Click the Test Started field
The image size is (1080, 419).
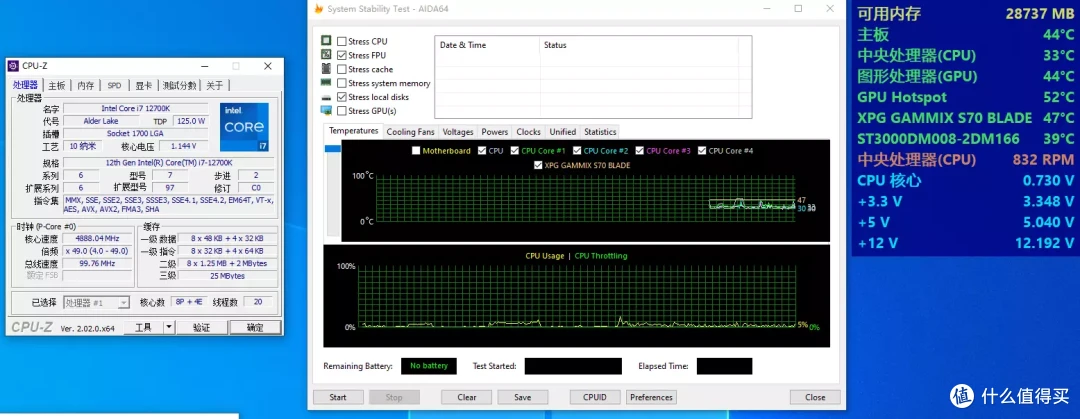(573, 366)
